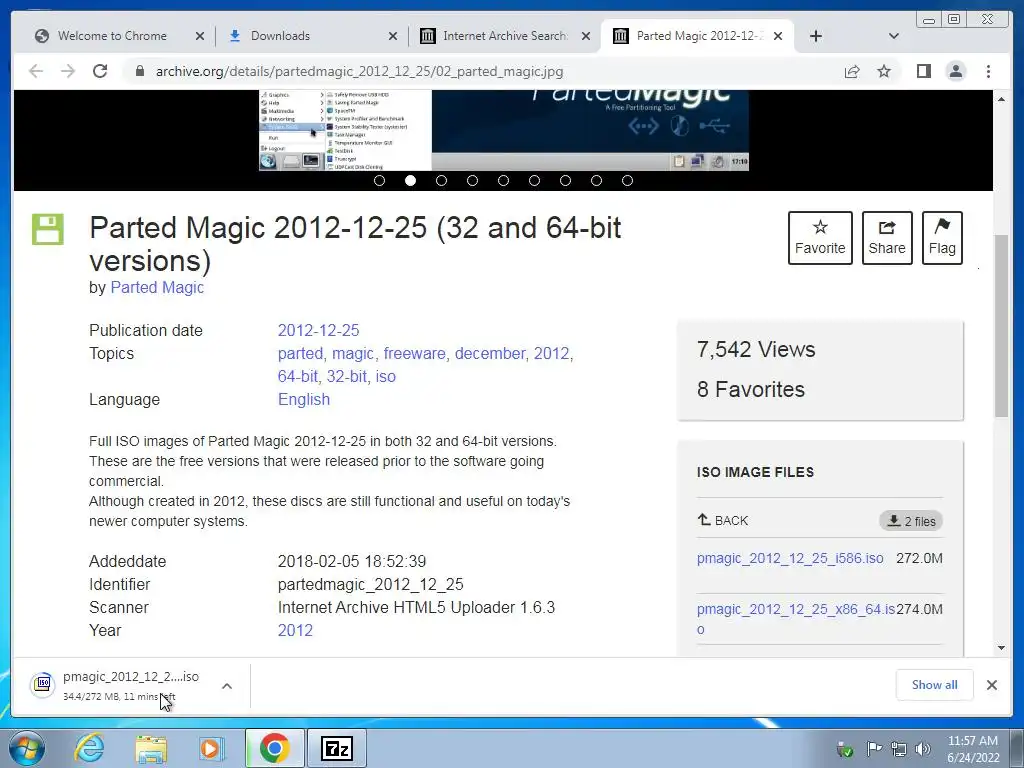
Task: Click the Parted Magic screenshot image
Action: (504, 130)
